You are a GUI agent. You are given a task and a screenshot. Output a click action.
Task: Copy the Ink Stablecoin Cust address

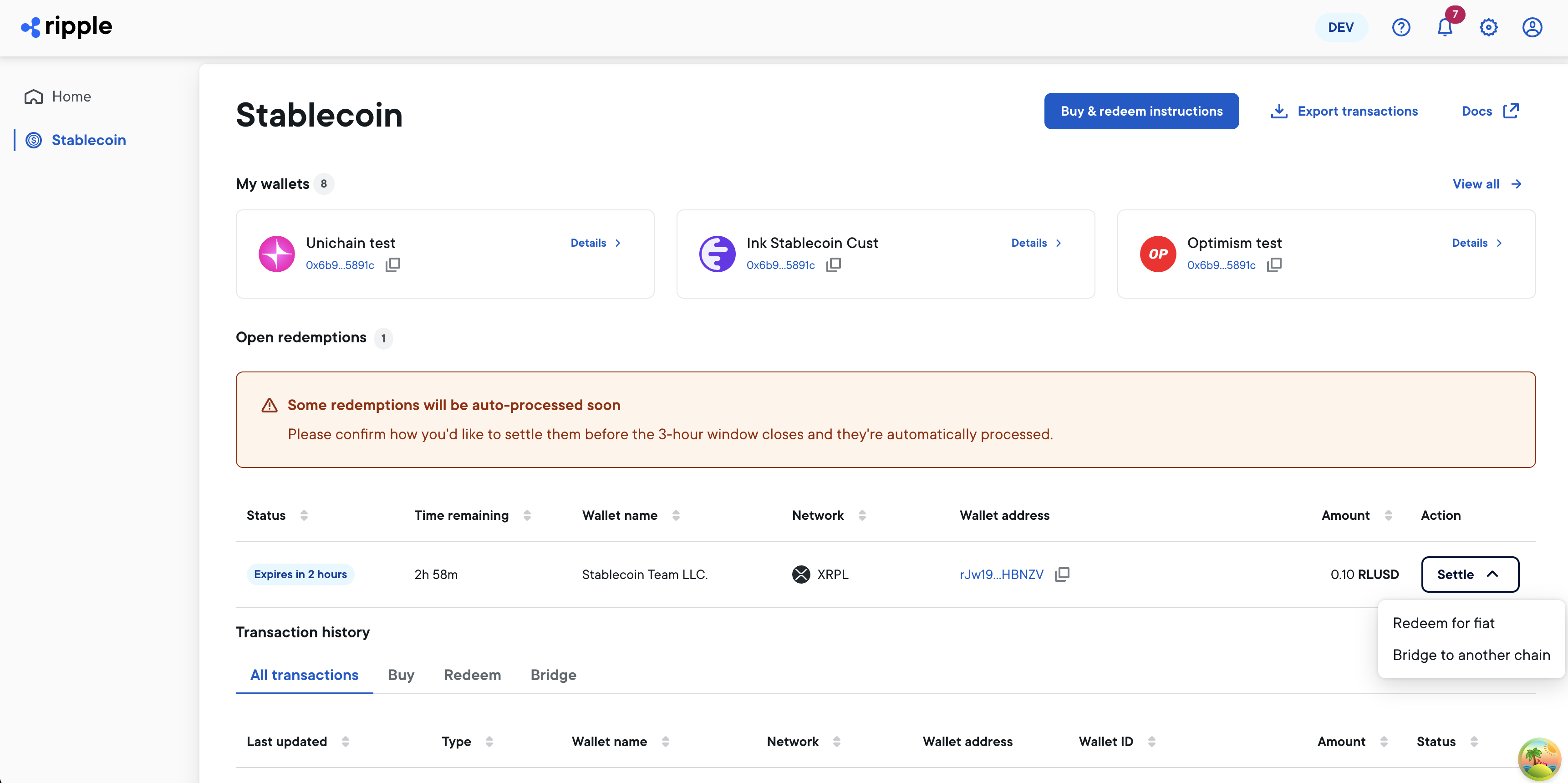click(x=834, y=264)
